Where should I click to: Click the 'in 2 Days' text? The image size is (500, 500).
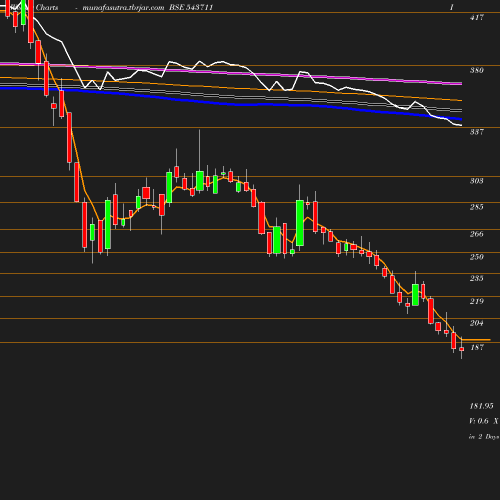click(x=484, y=437)
